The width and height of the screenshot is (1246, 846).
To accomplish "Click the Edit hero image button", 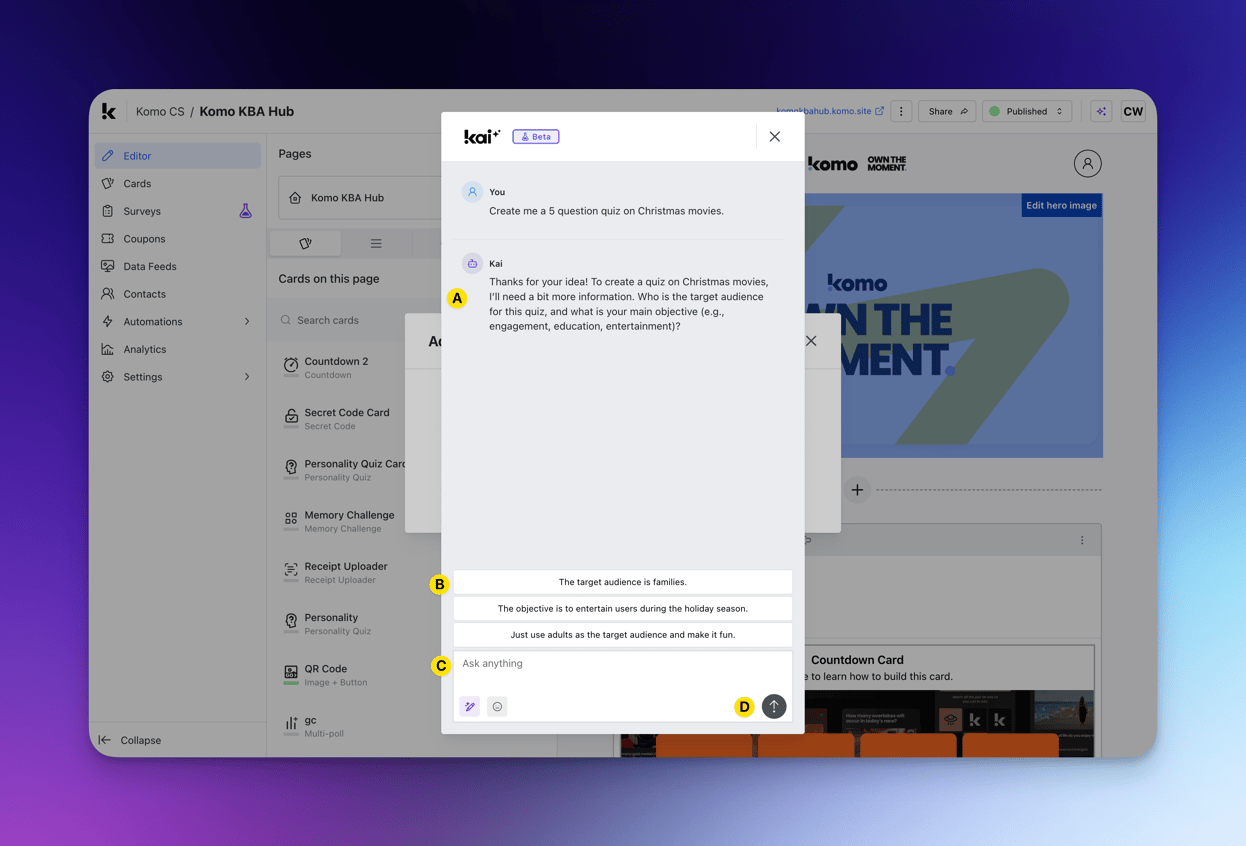I will (x=1061, y=206).
